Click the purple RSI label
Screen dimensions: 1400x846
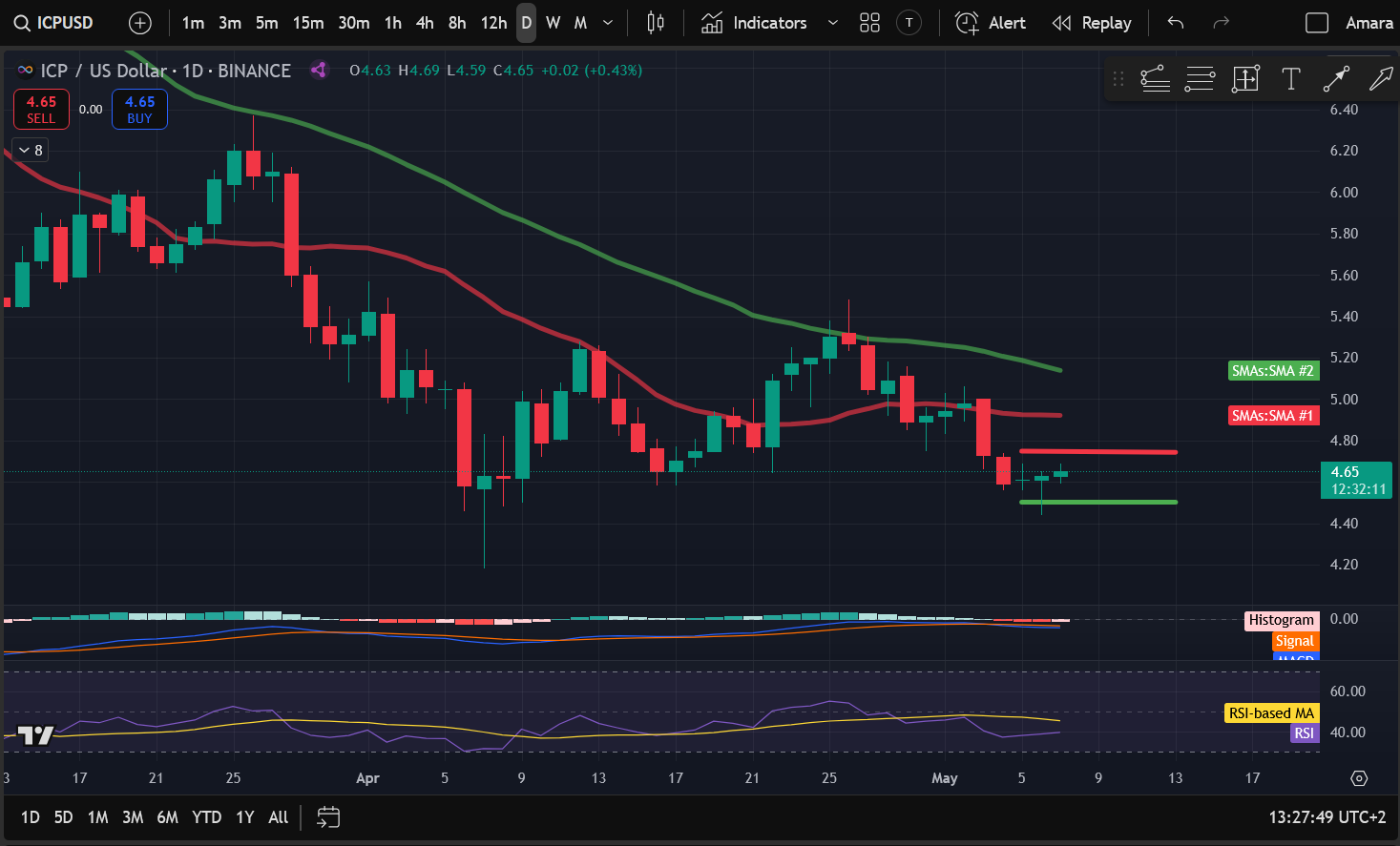tap(1304, 733)
